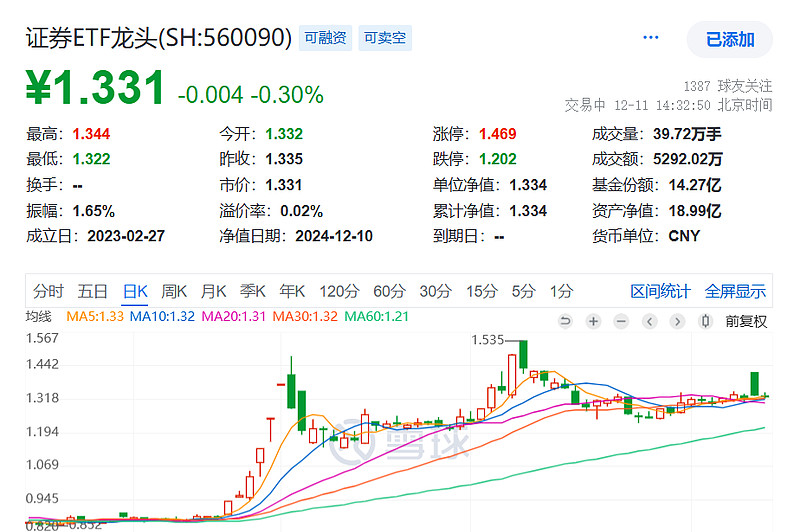Zoom out the chart with minus icon
The image size is (800, 532).
[x=621, y=321]
